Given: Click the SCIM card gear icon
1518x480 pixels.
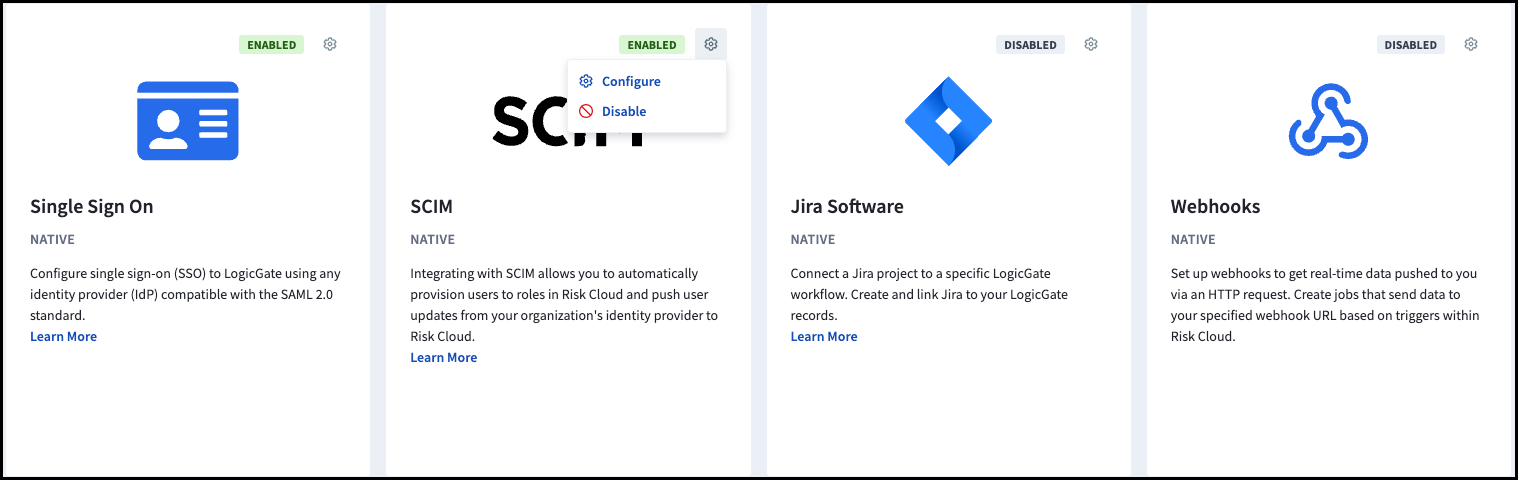Looking at the screenshot, I should tap(711, 44).
